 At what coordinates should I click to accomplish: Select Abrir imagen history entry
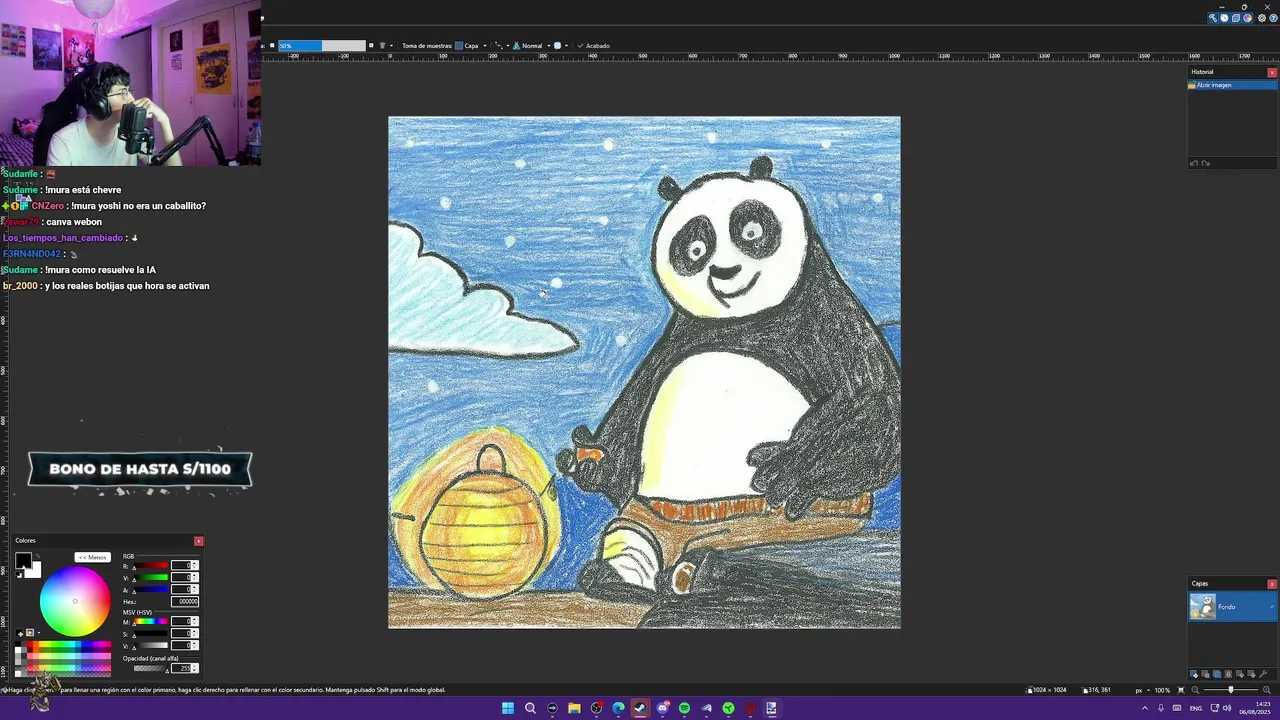[1232, 85]
